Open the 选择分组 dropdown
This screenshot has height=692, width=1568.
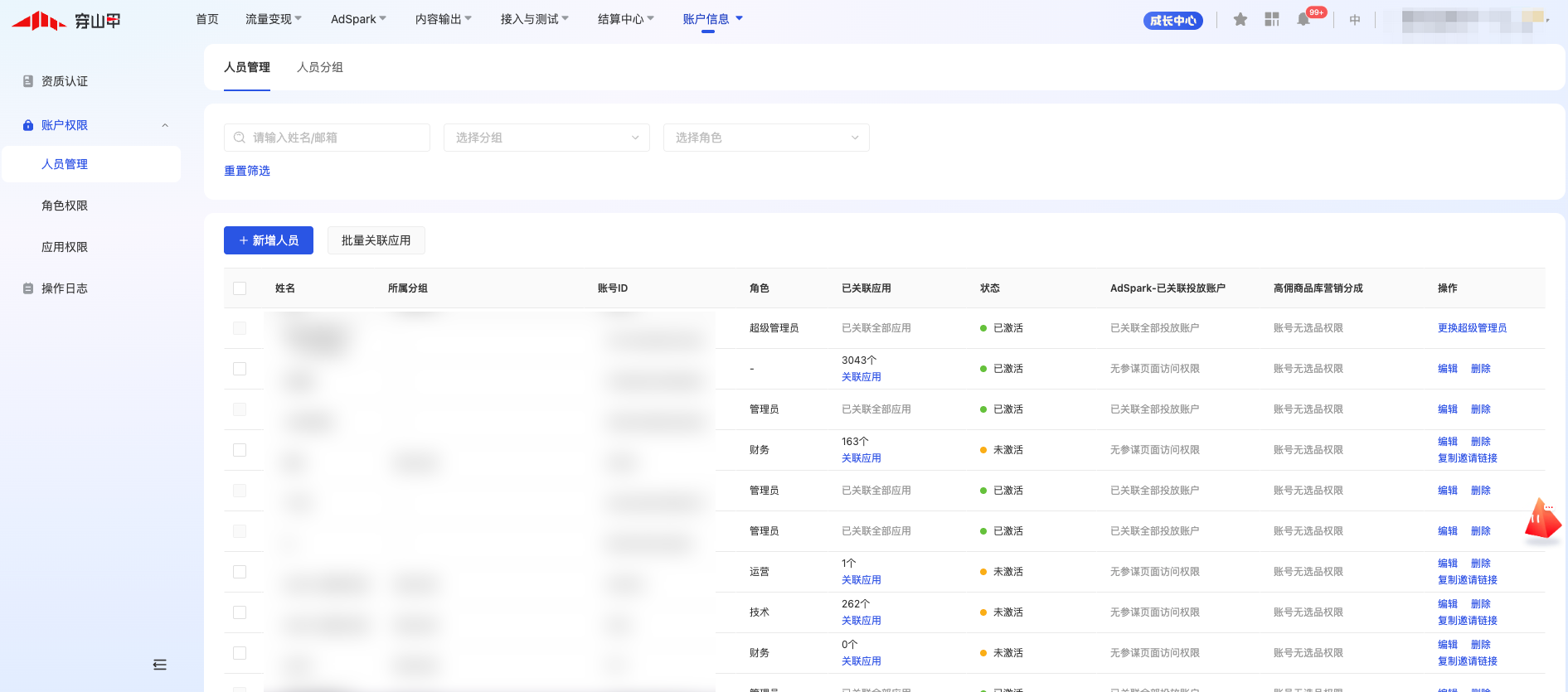[546, 138]
